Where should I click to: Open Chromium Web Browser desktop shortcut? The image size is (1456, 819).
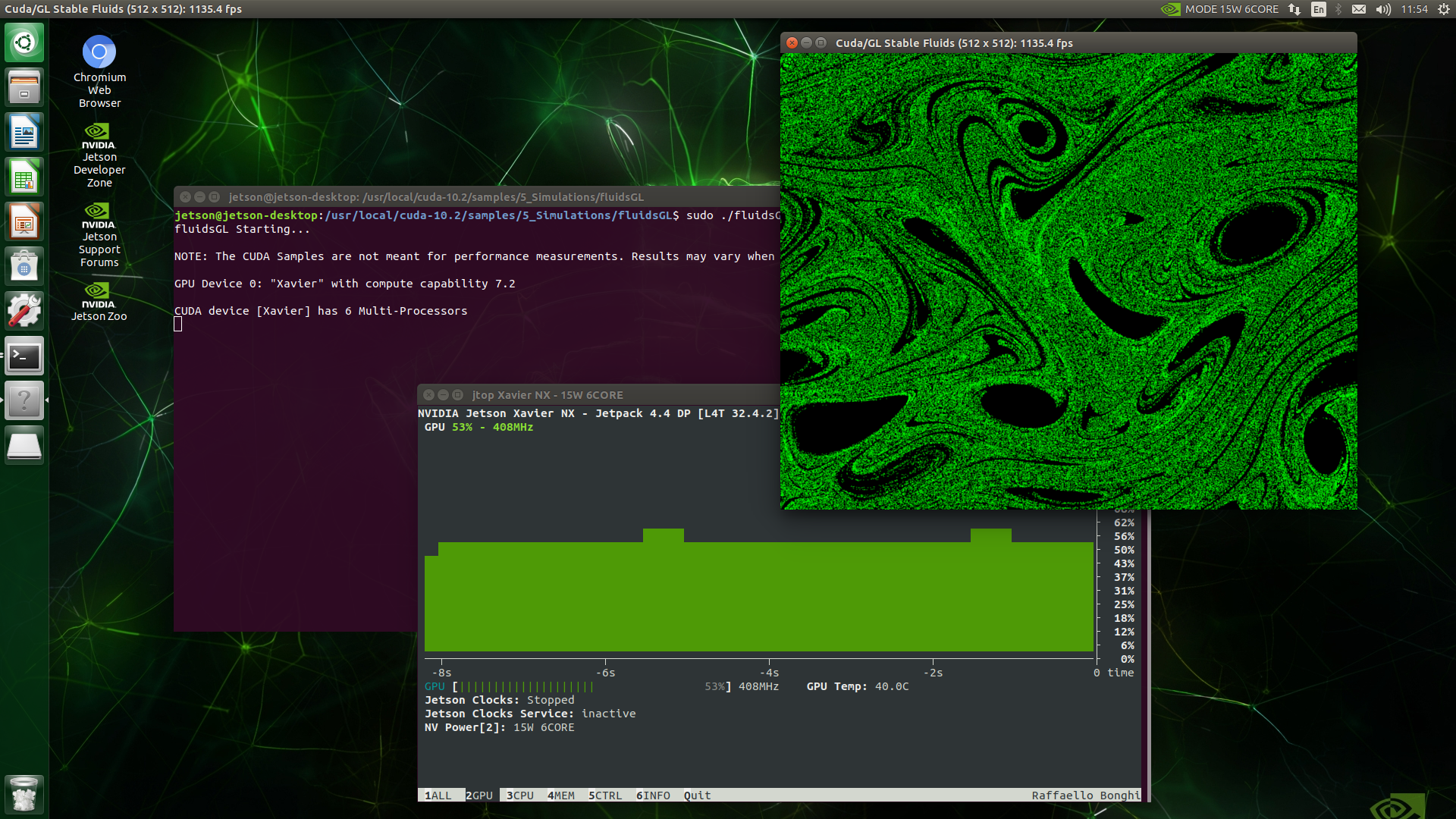click(99, 72)
